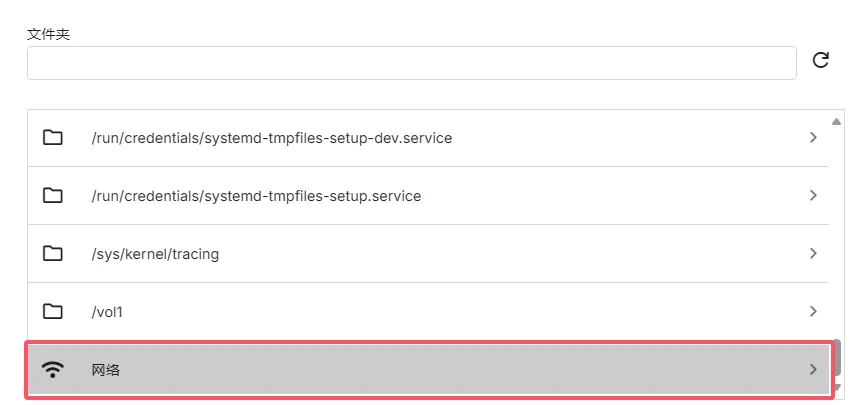The height and width of the screenshot is (405, 865).
Task: Click the 文件夹 path input field
Action: coord(411,62)
